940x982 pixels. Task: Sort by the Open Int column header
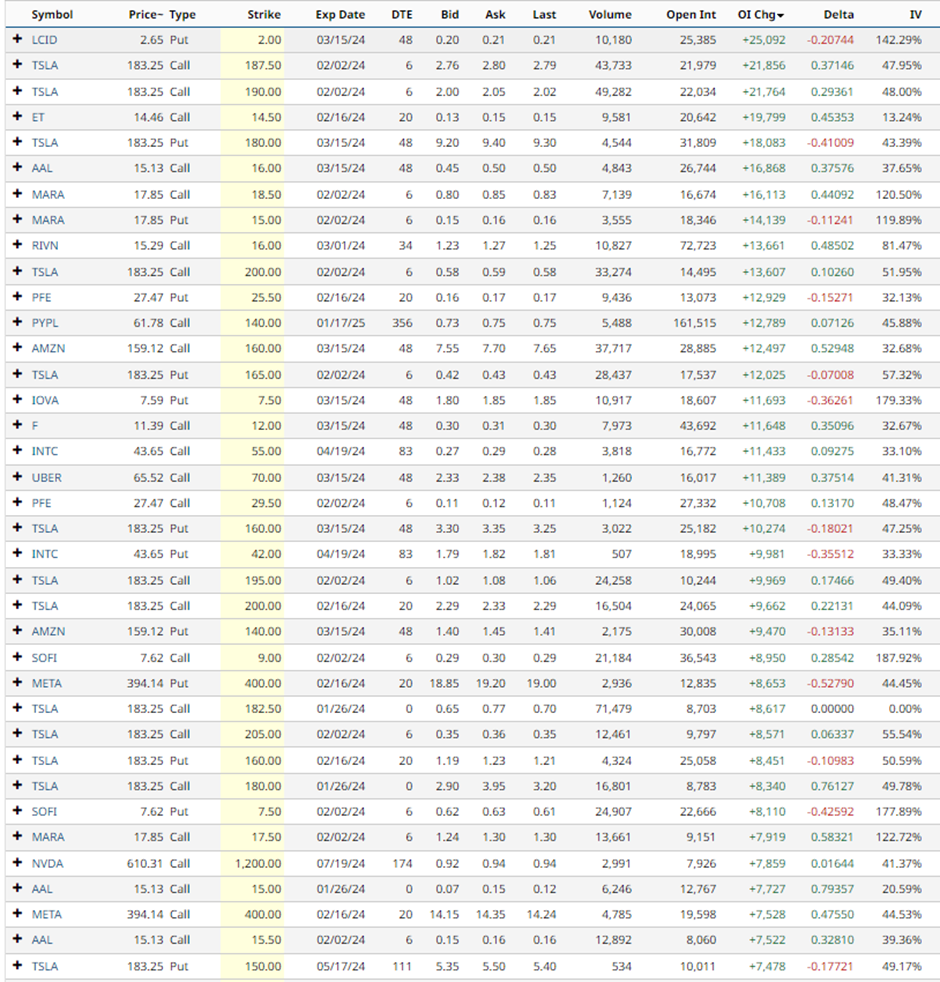coord(691,14)
